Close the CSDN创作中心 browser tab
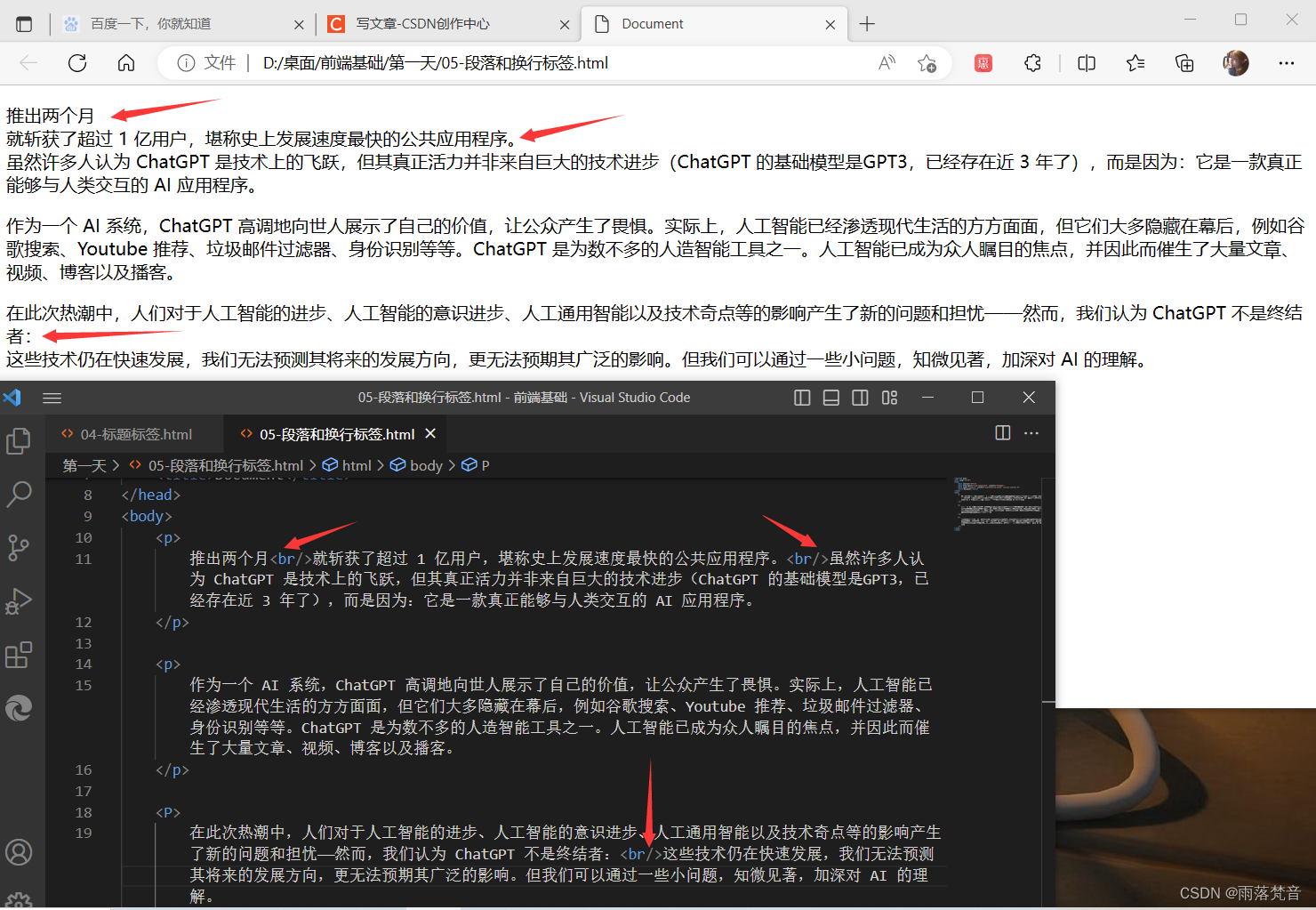Viewport: 1316px width, 910px height. [x=565, y=25]
